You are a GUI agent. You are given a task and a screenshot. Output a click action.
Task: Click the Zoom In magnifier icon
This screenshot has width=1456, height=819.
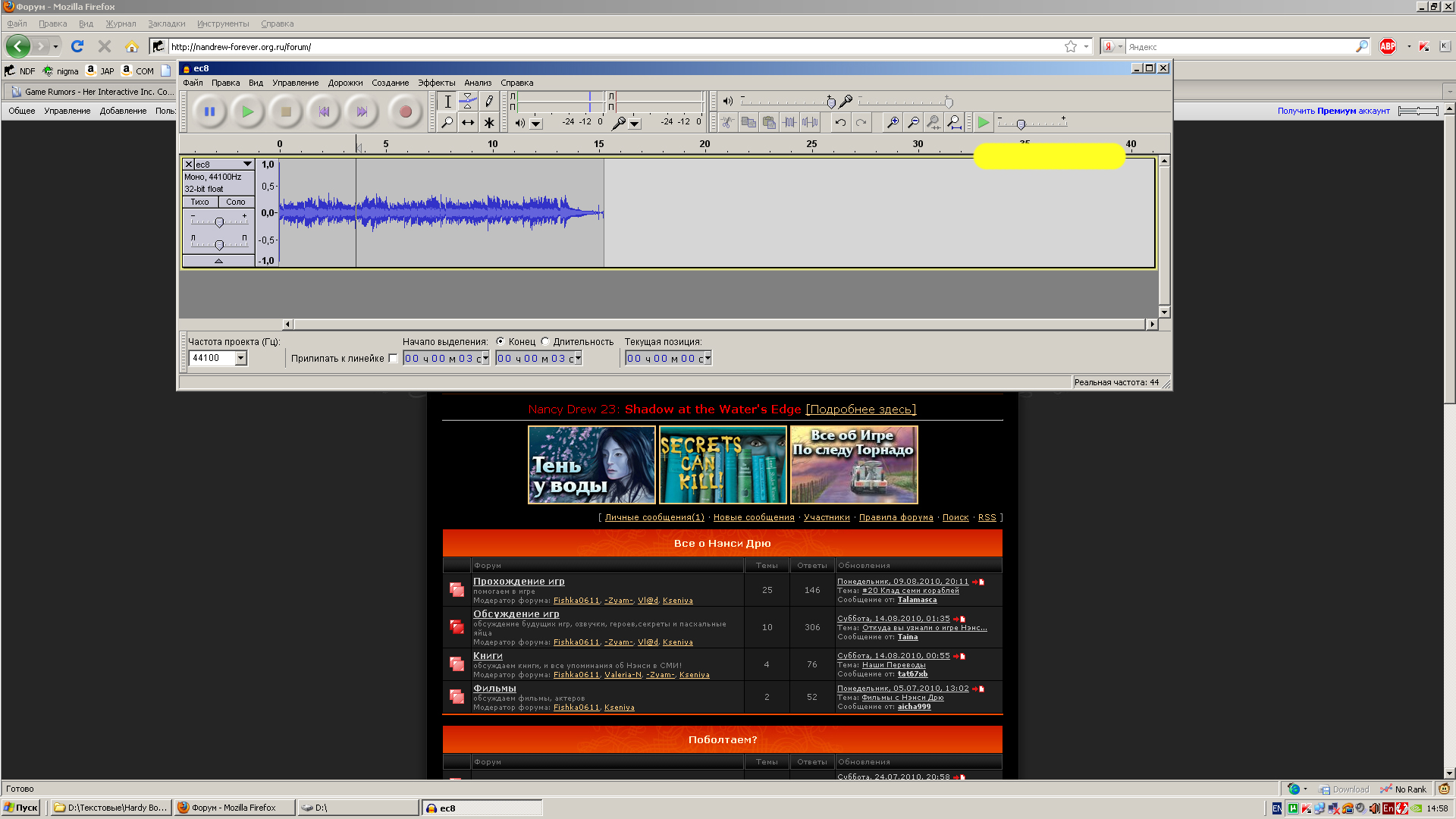[x=893, y=122]
